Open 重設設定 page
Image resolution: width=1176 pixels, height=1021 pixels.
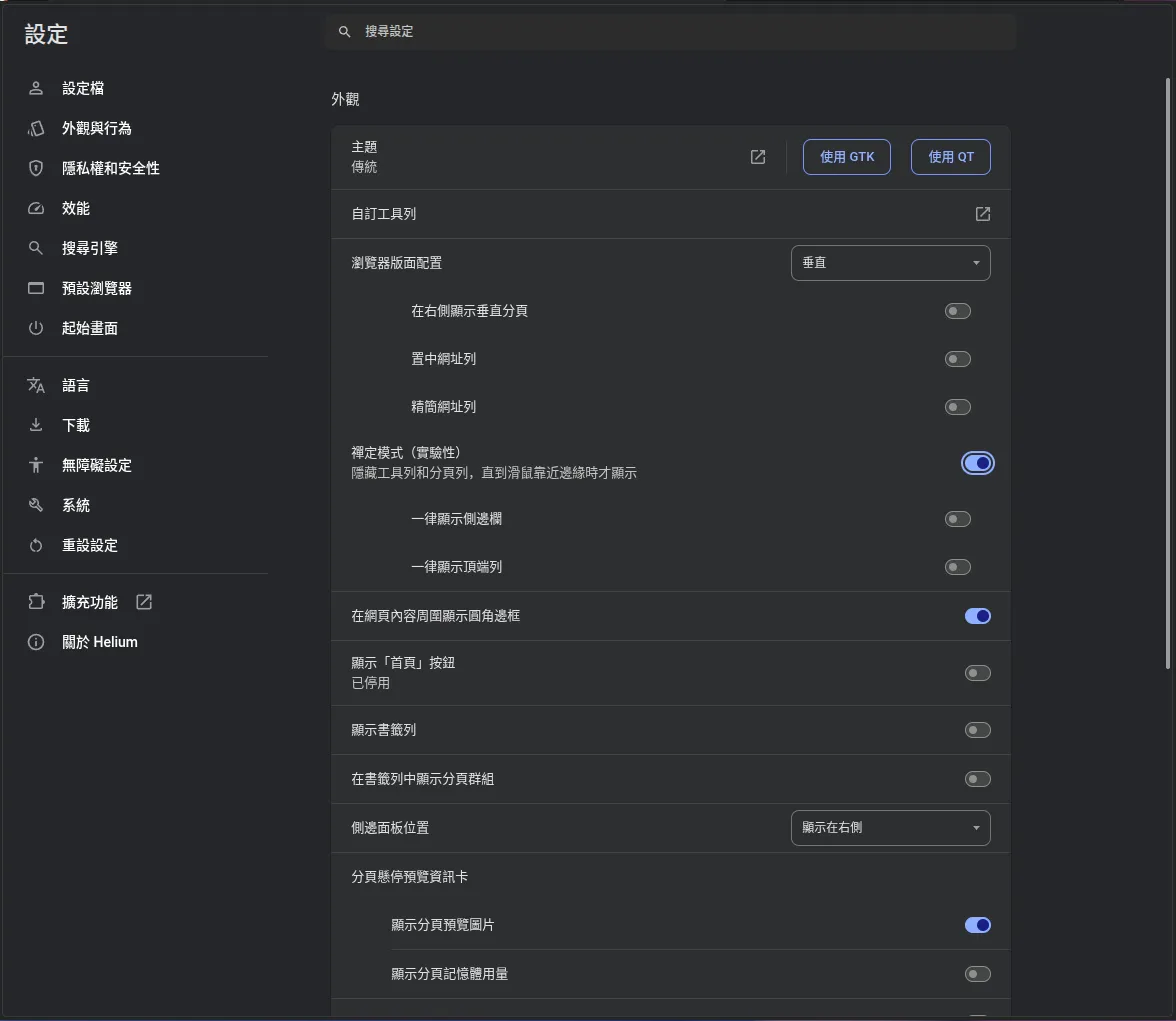pos(89,545)
